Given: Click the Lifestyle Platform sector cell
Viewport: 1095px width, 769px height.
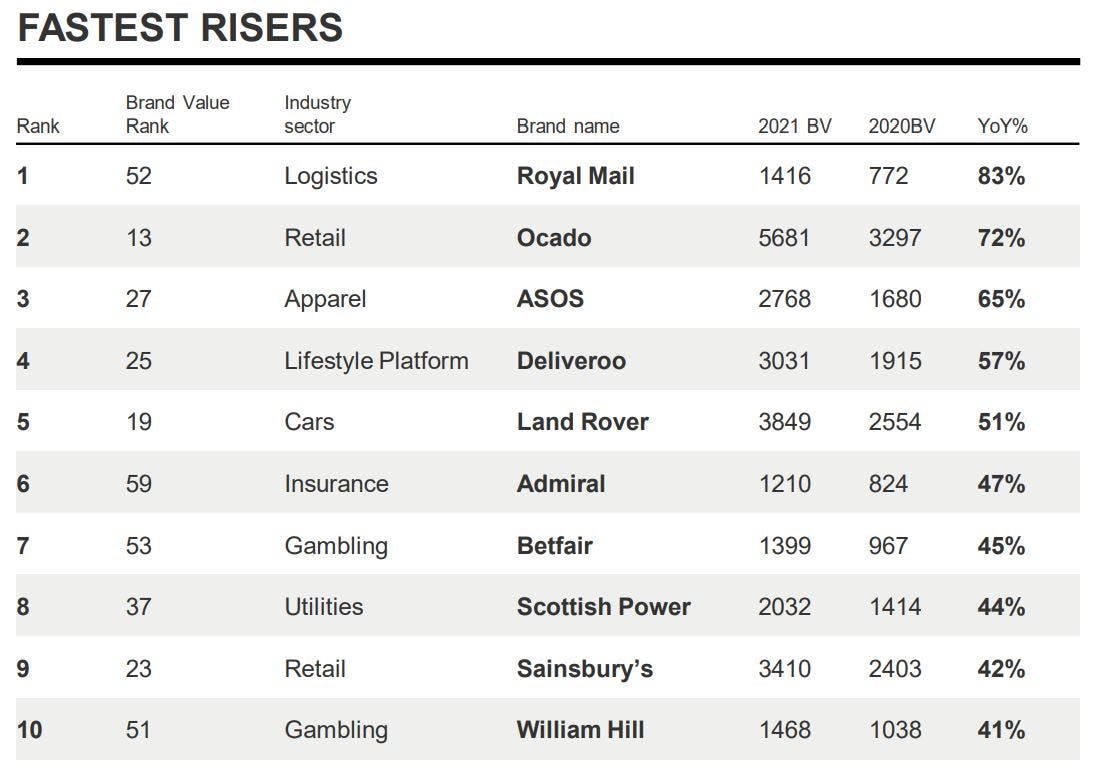Looking at the screenshot, I should [x=376, y=361].
